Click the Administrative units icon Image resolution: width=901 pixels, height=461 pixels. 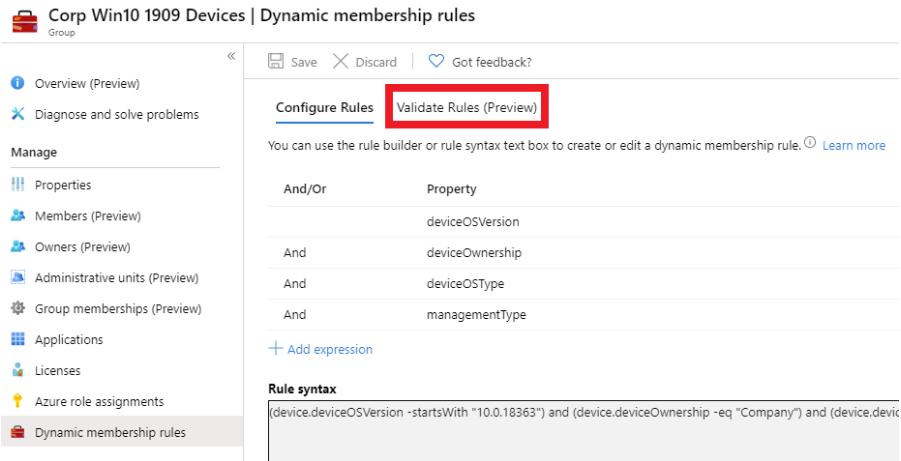coord(18,278)
